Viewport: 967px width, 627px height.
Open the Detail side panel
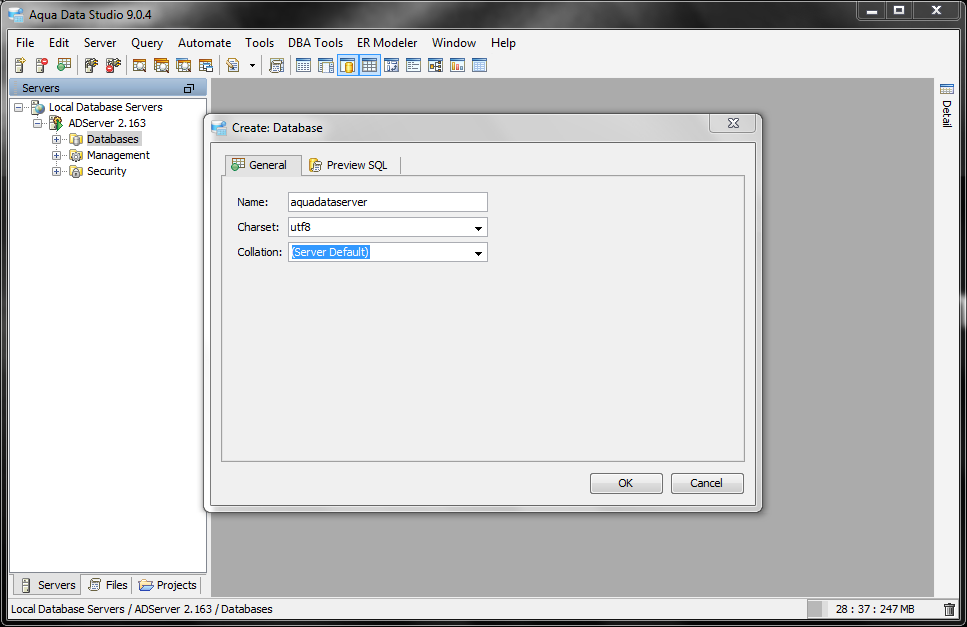point(947,105)
